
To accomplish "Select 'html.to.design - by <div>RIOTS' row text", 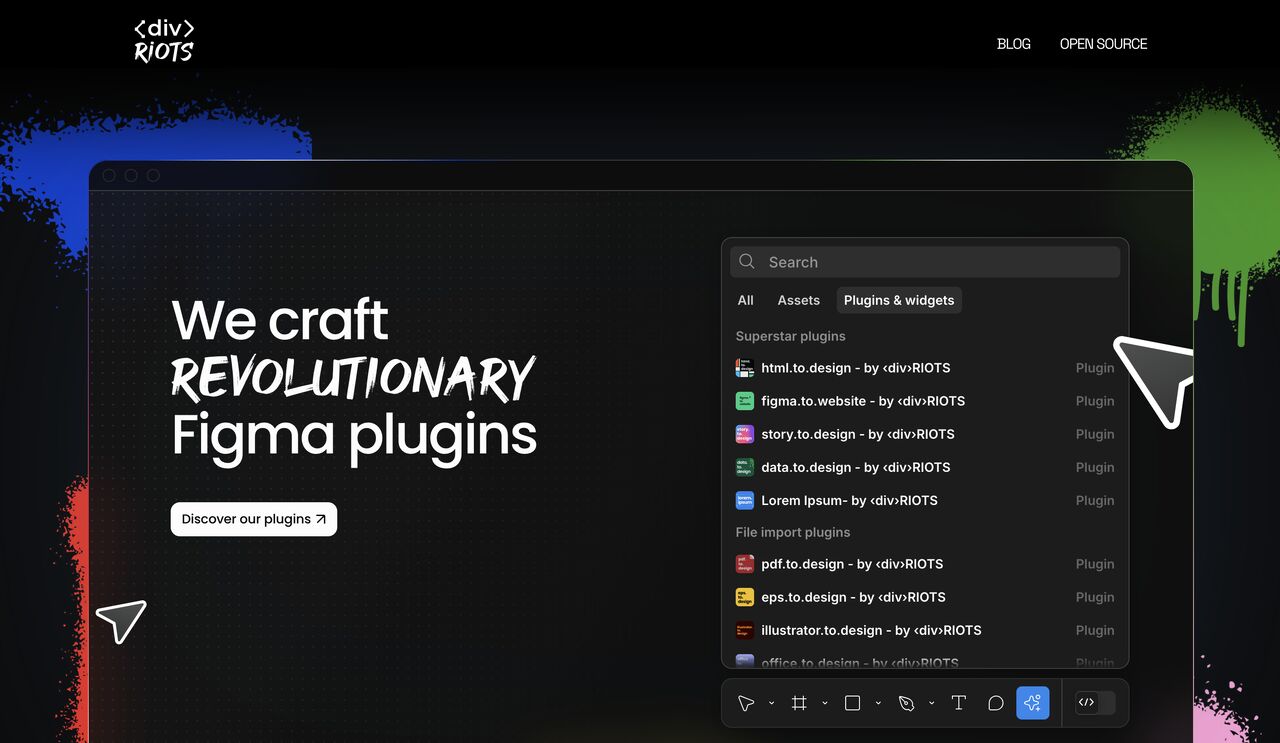I will (856, 368).
